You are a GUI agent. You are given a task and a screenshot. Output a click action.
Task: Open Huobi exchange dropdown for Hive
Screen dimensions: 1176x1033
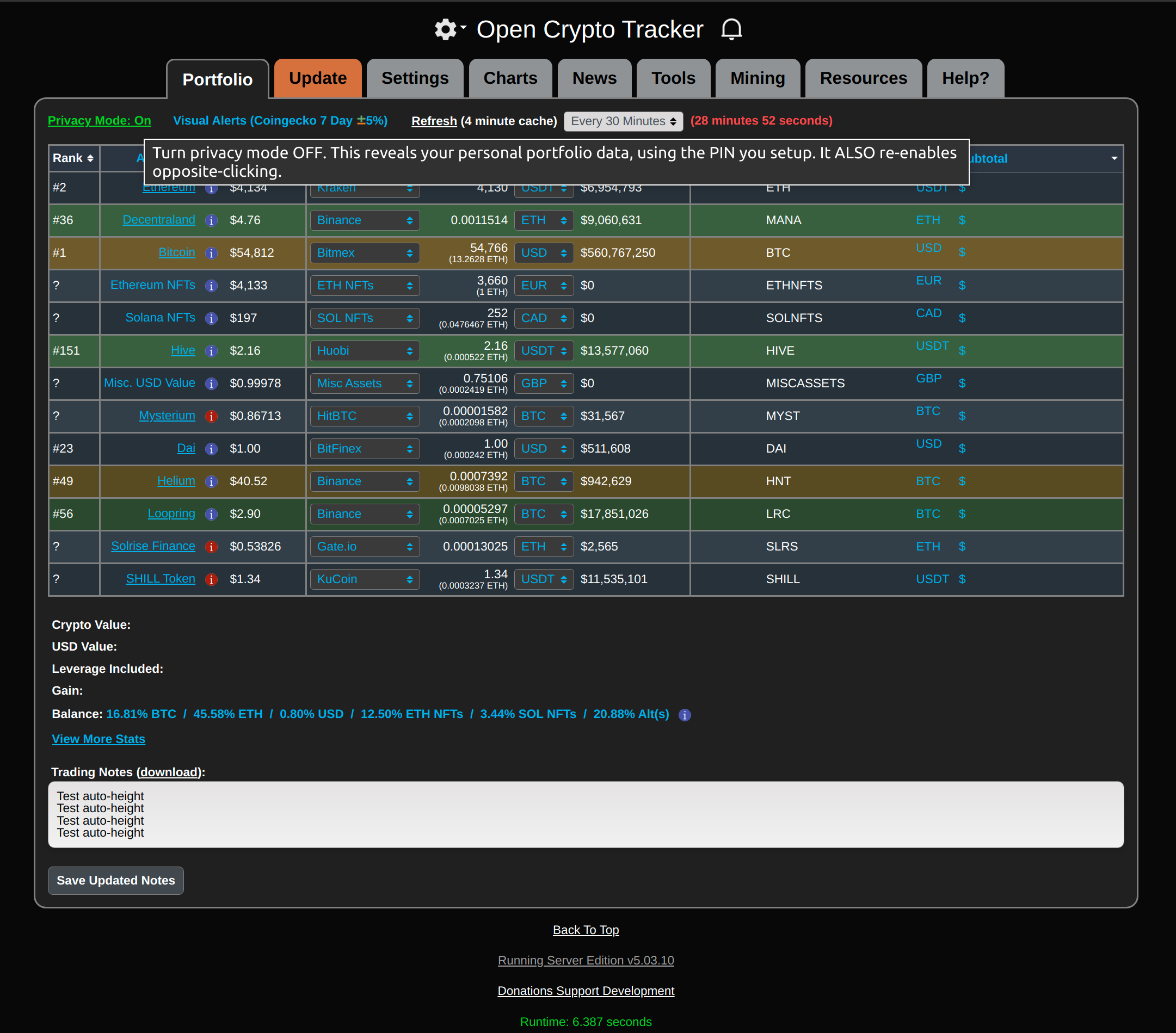click(x=365, y=351)
